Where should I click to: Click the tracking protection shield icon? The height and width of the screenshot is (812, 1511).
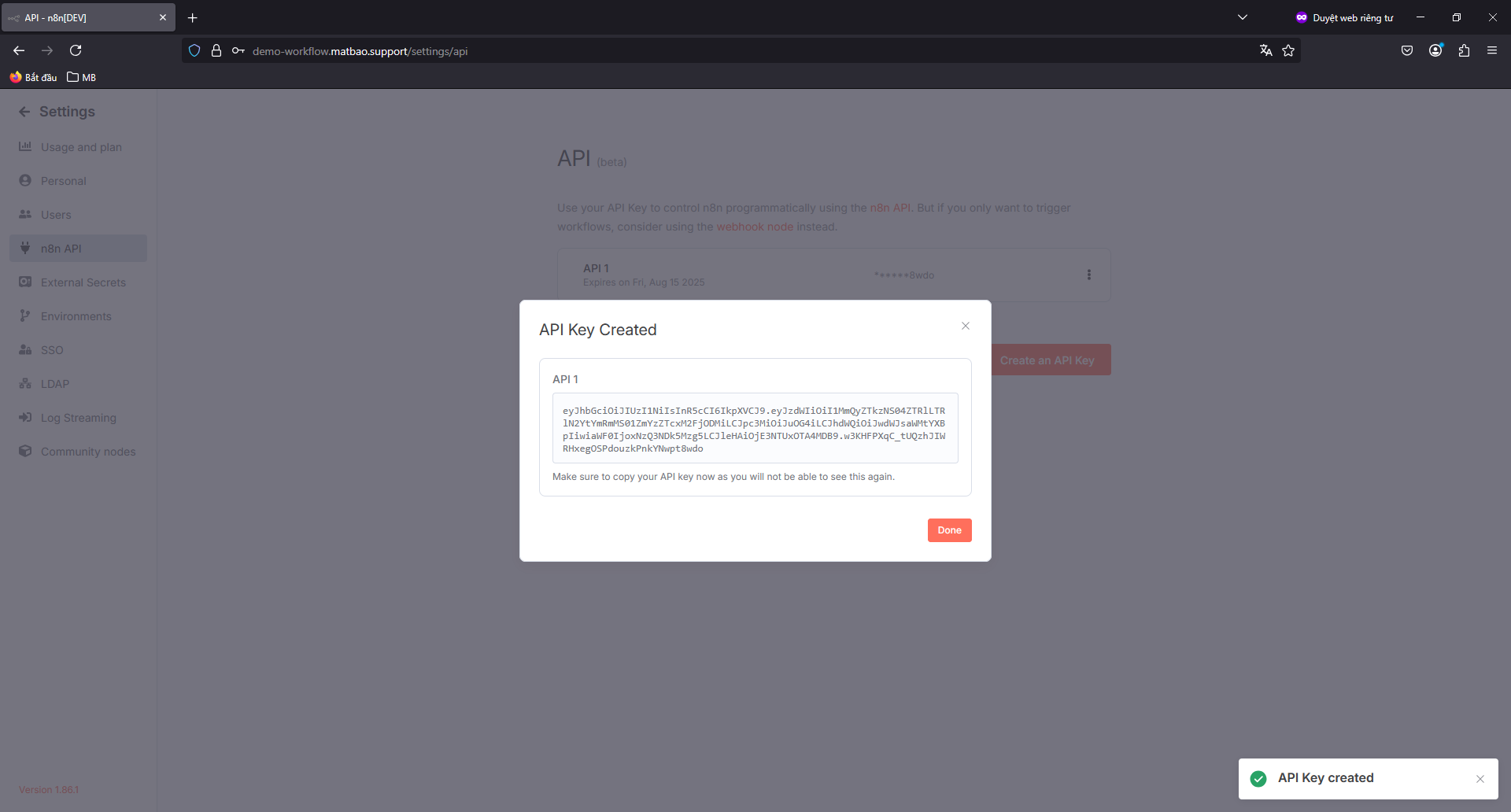coord(194,50)
